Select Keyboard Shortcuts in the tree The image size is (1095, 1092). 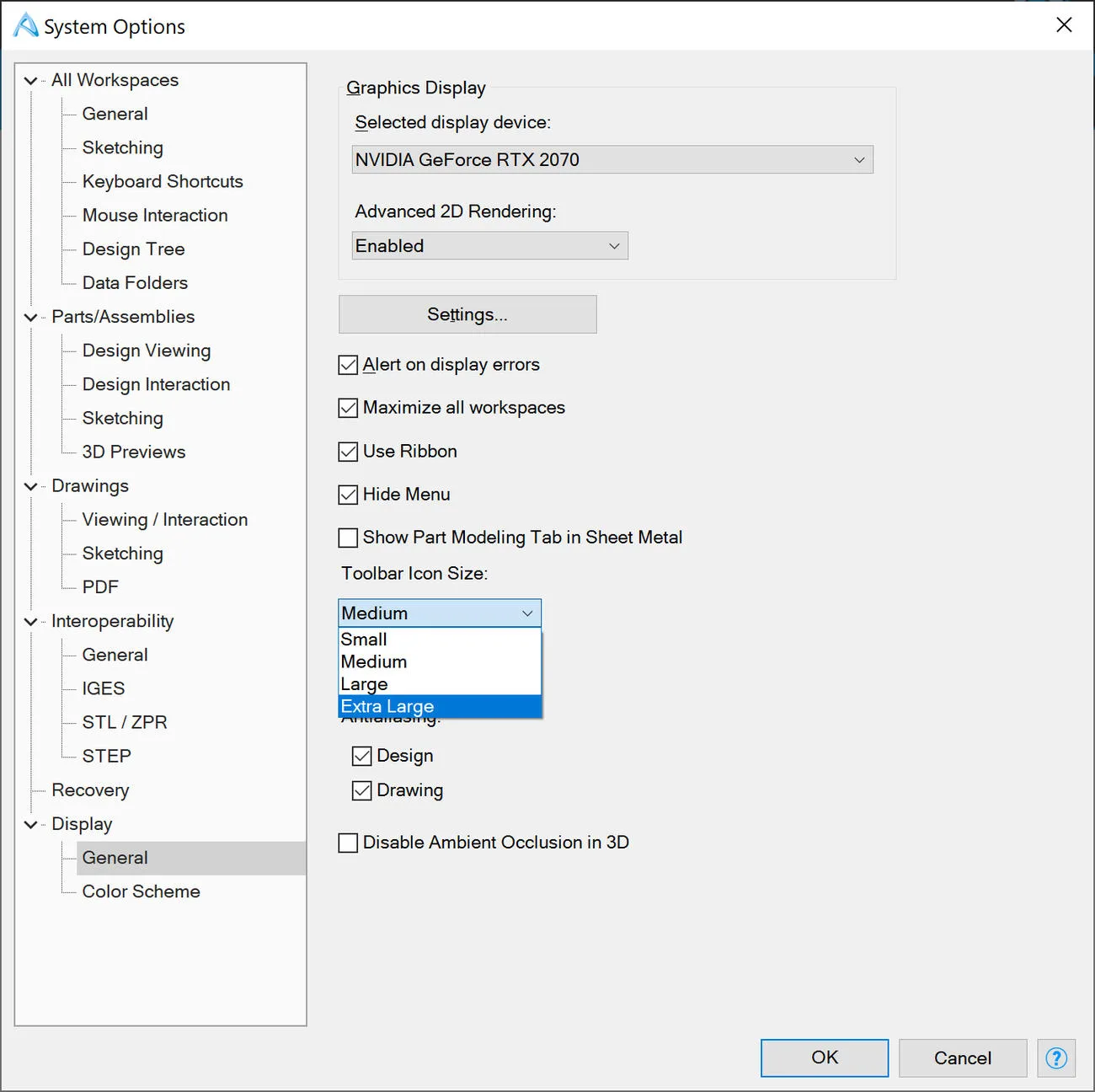point(163,181)
